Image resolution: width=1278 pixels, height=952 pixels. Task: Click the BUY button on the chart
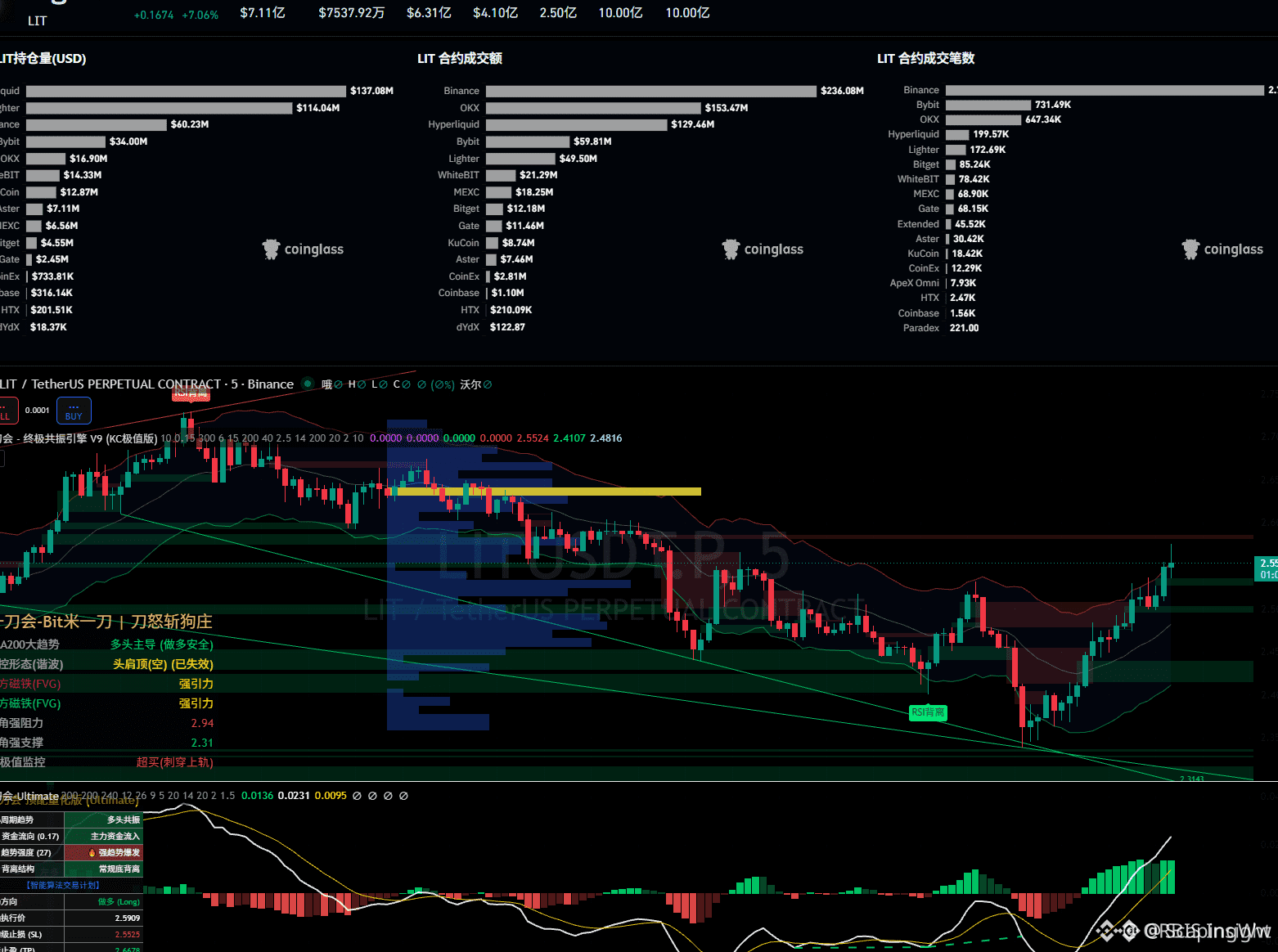(74, 411)
